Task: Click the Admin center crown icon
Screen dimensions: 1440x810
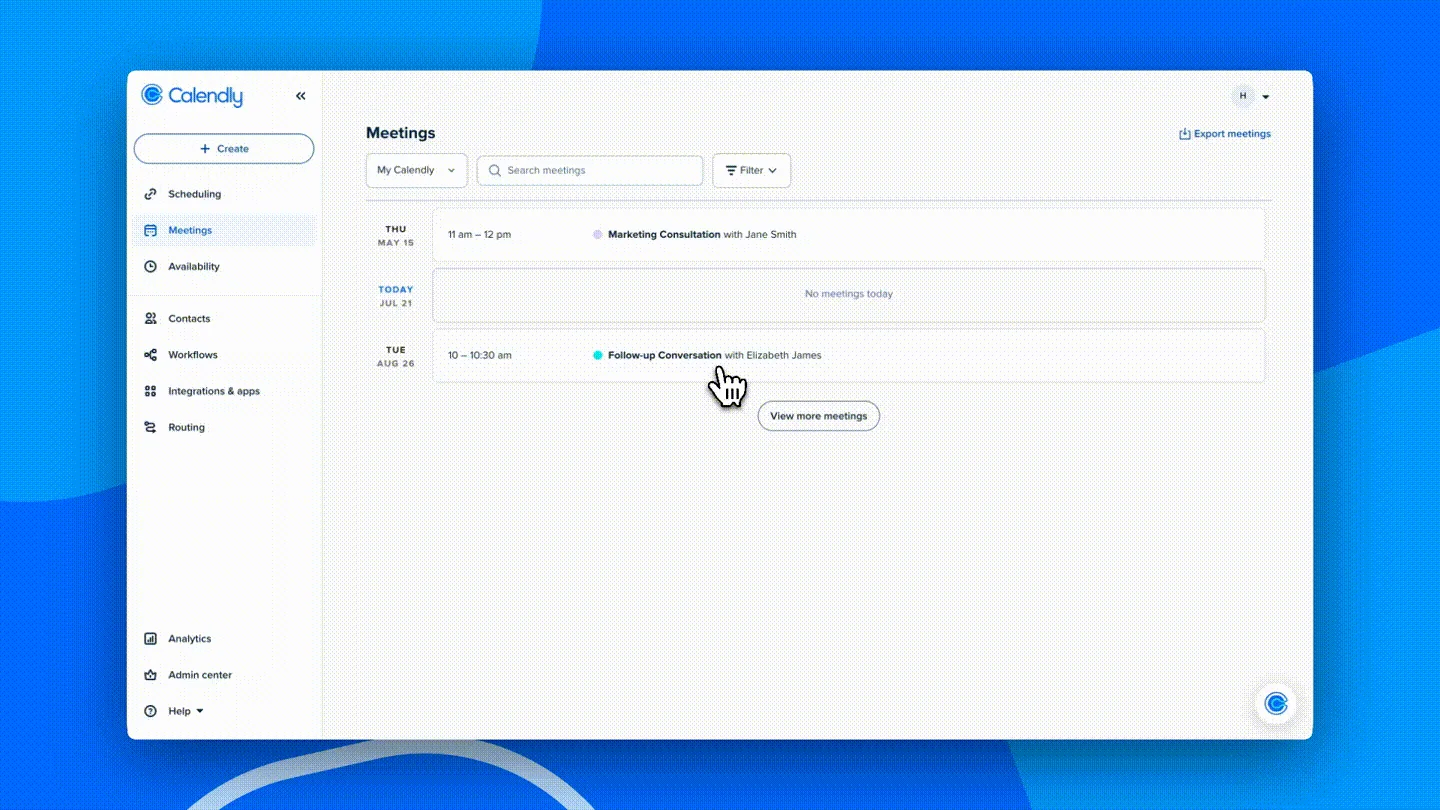Action: tap(150, 675)
